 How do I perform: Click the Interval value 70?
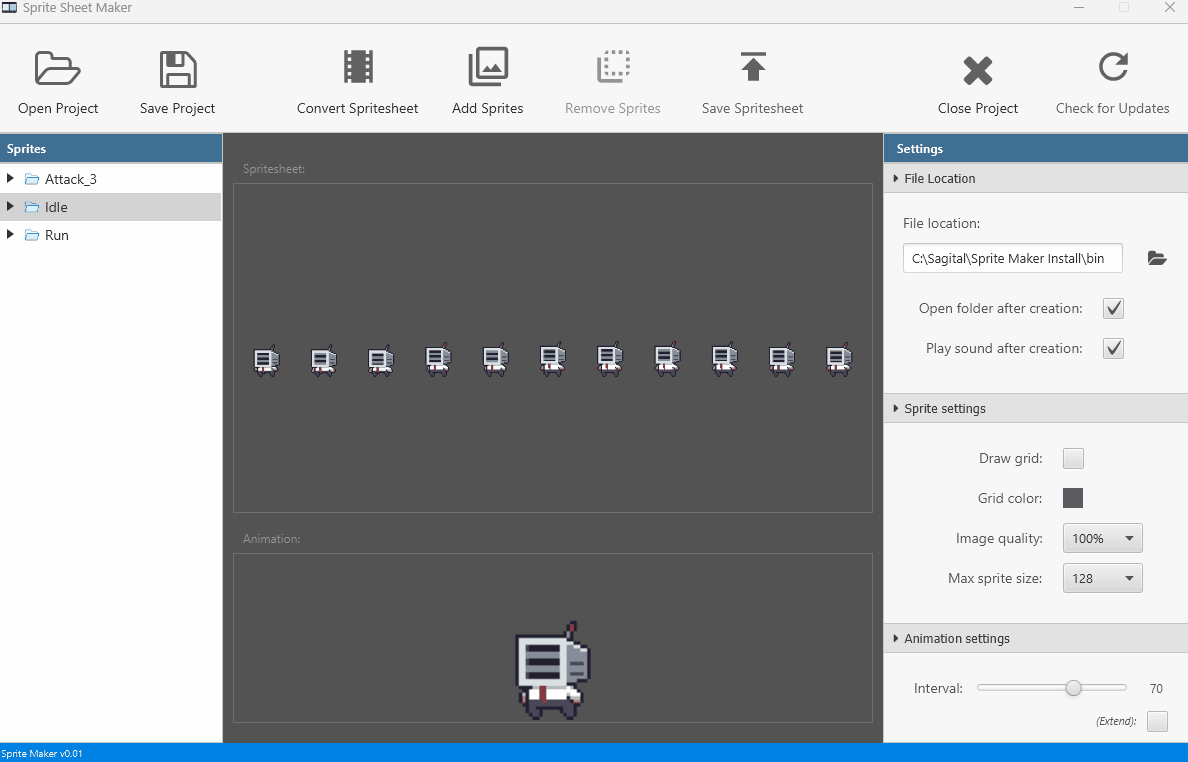1156,689
